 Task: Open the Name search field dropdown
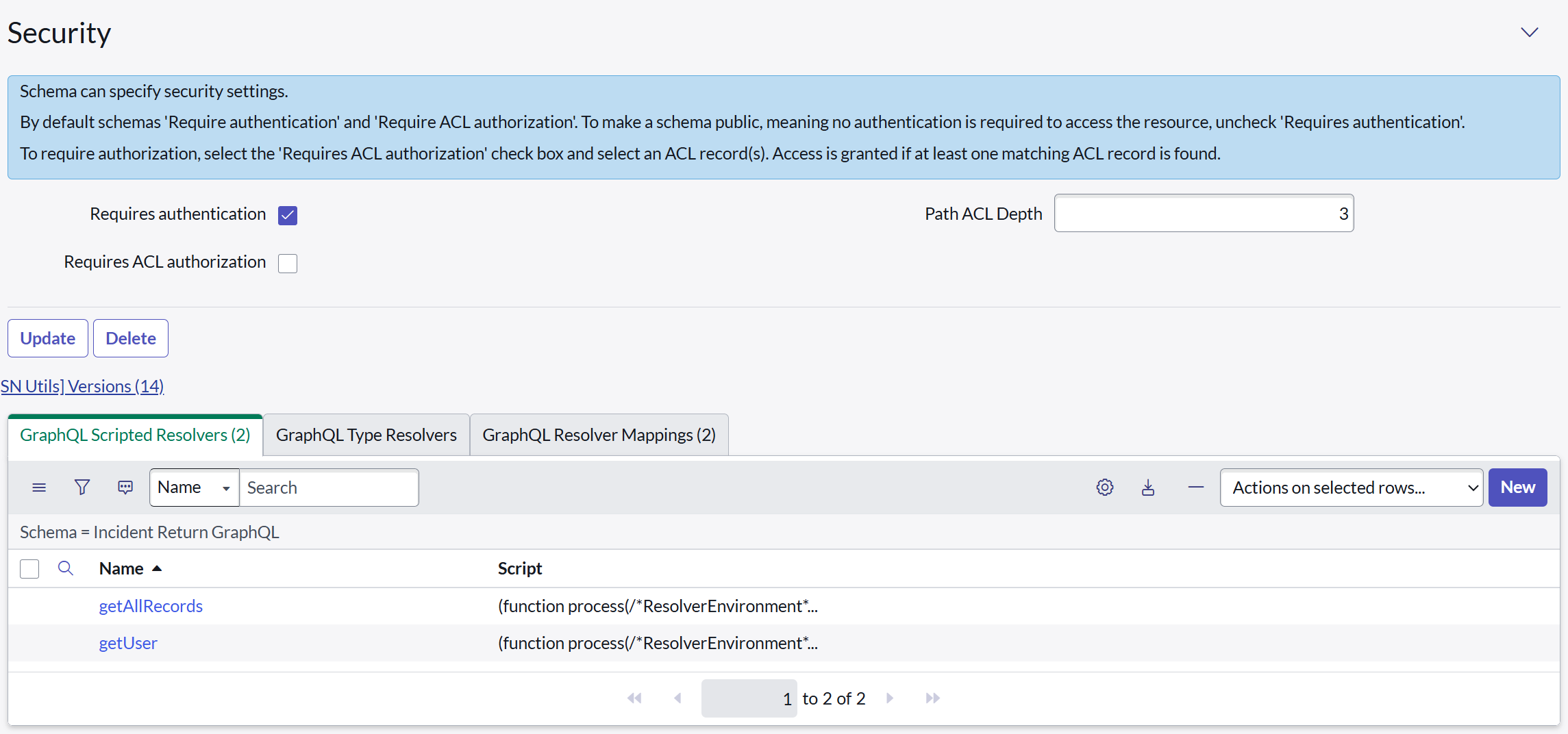[x=194, y=488]
